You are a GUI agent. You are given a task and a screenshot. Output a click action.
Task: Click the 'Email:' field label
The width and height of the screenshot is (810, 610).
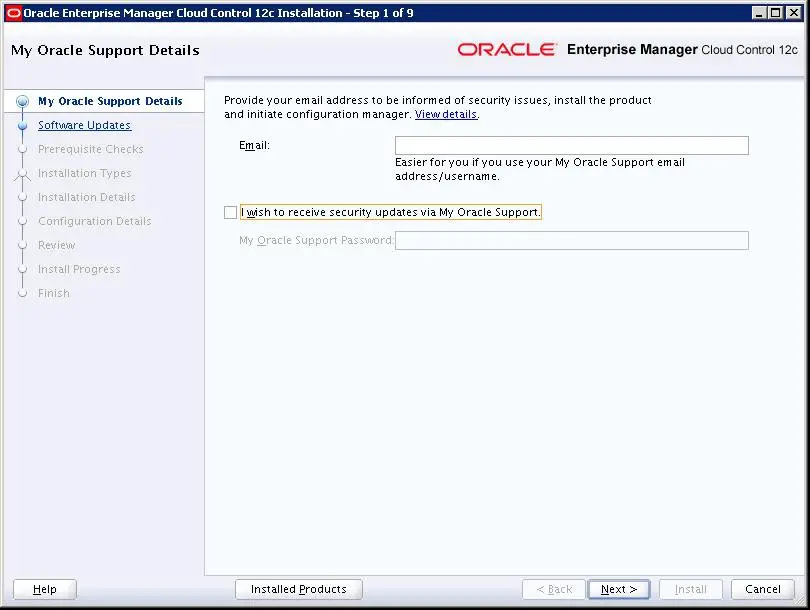pos(254,146)
